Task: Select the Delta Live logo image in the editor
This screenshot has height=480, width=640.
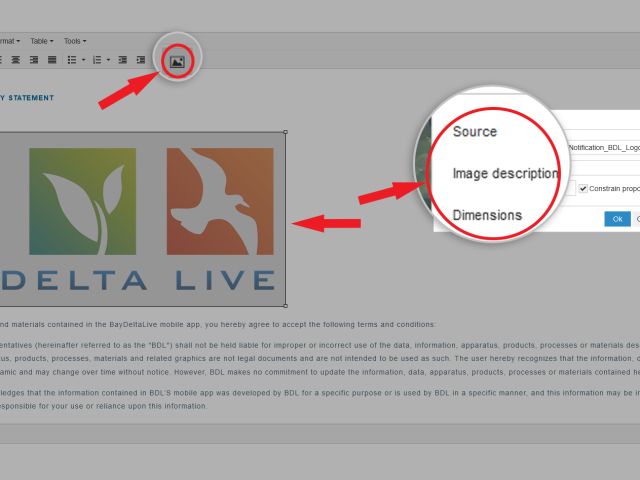Action: pyautogui.click(x=142, y=219)
